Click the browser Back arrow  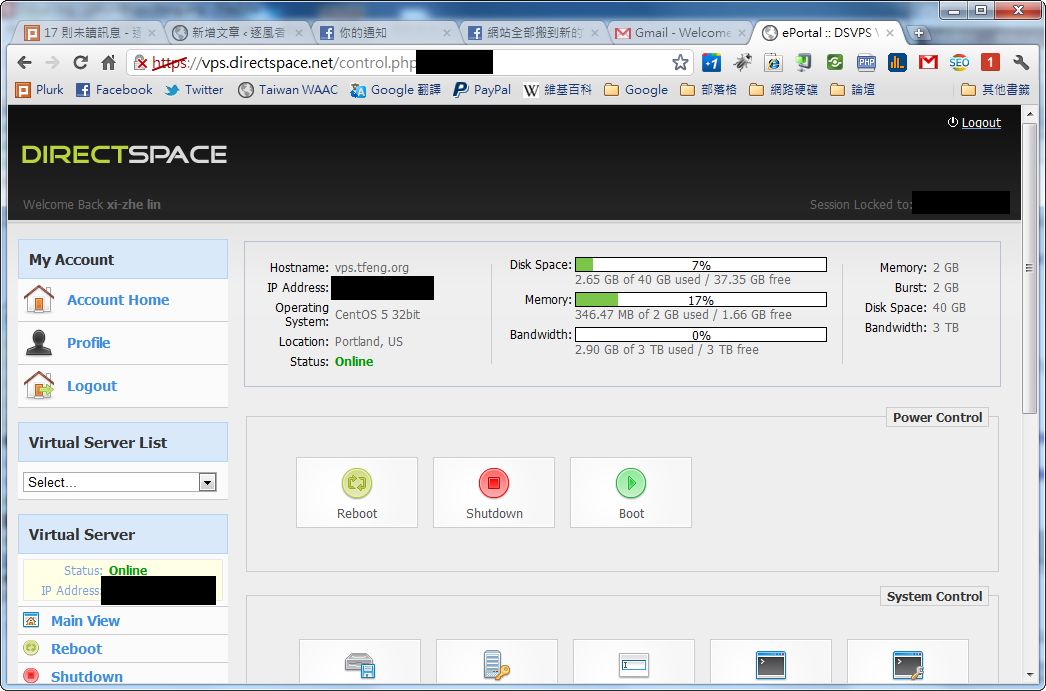tap(25, 63)
